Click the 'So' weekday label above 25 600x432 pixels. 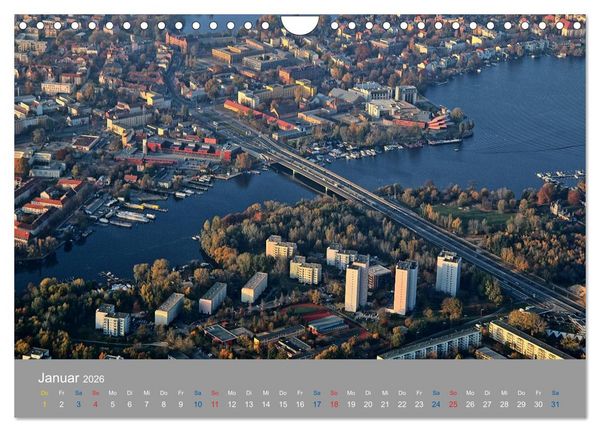pyautogui.click(x=453, y=393)
